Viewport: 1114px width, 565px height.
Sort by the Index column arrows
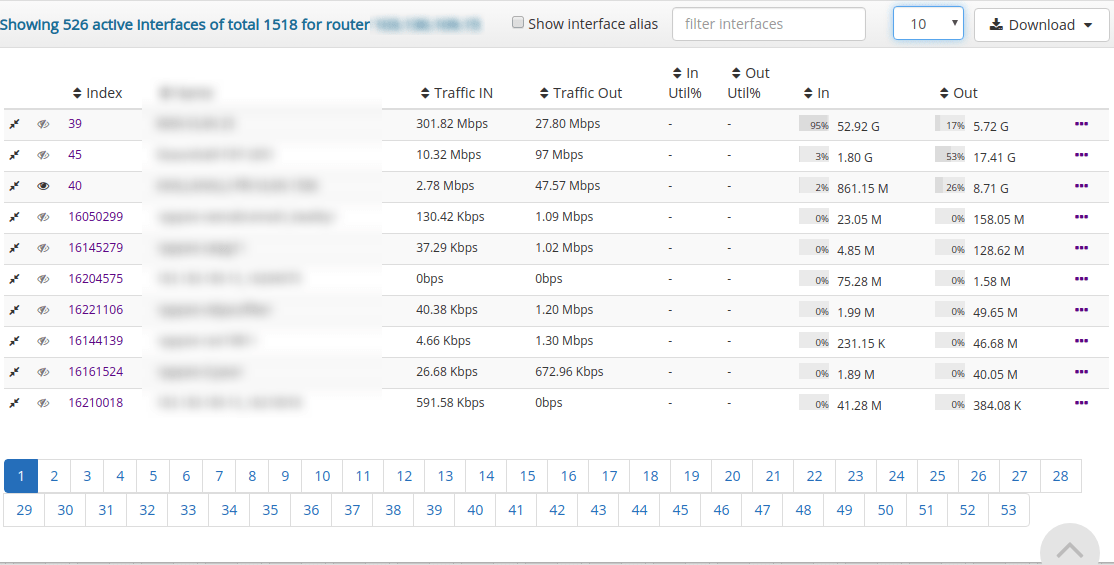pyautogui.click(x=78, y=93)
